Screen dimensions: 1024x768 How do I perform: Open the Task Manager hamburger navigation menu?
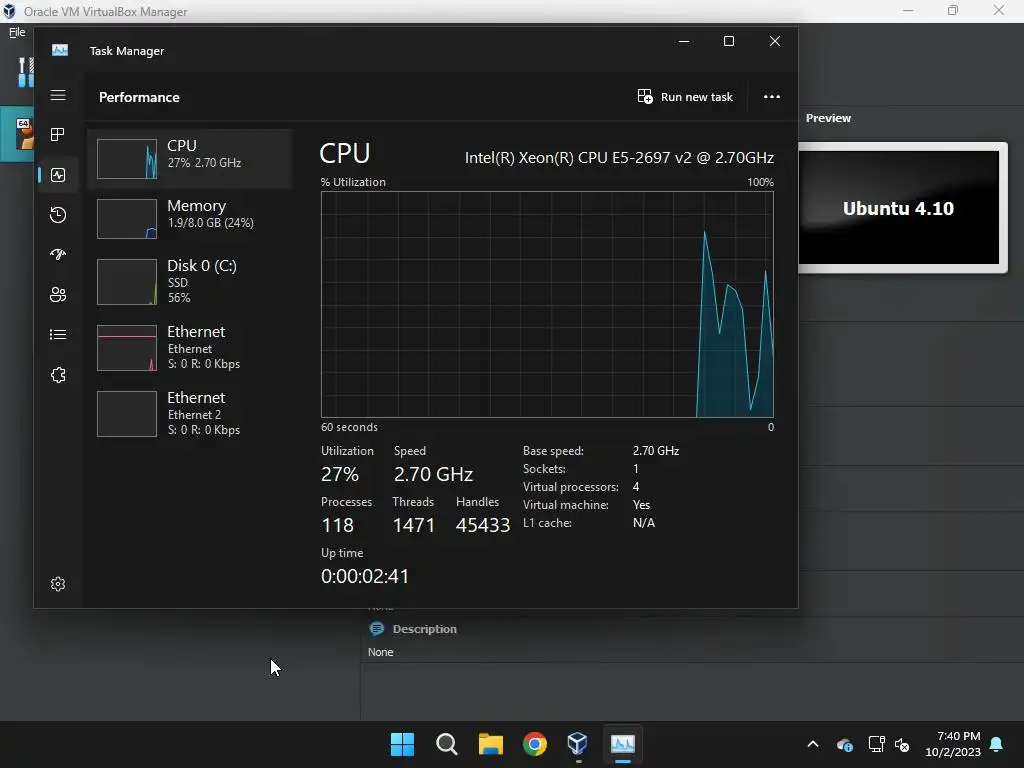58,95
